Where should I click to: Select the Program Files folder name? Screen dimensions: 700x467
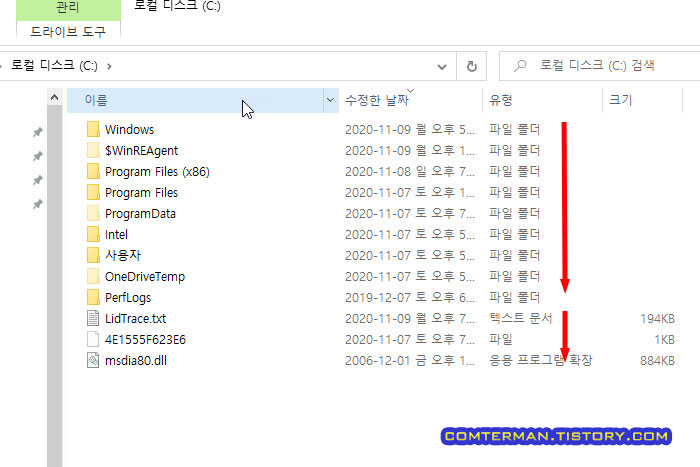pos(142,192)
